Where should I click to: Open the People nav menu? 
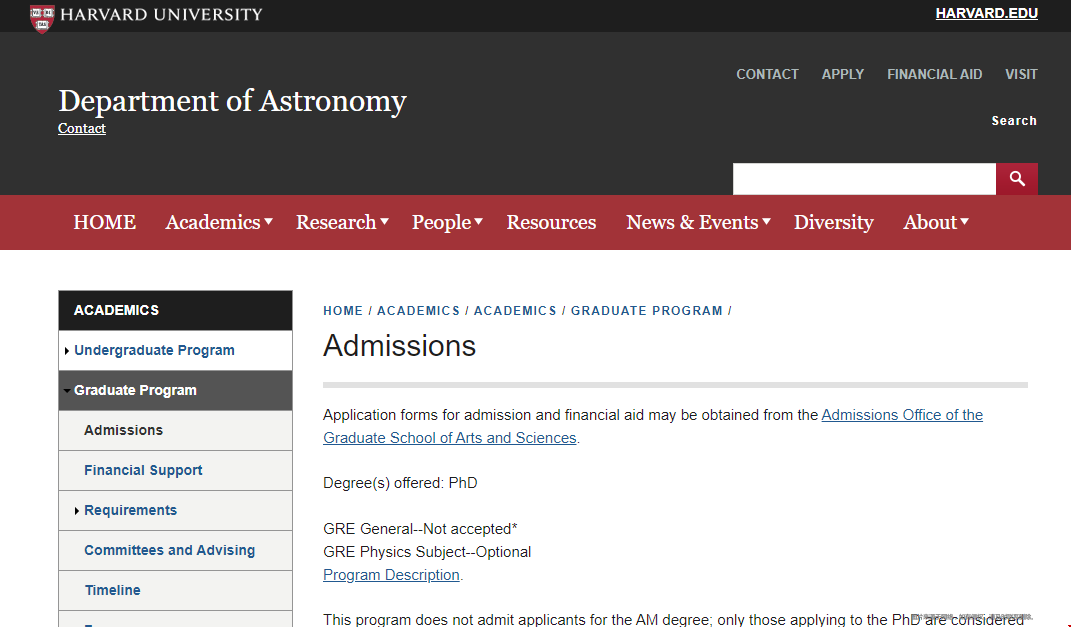441,222
